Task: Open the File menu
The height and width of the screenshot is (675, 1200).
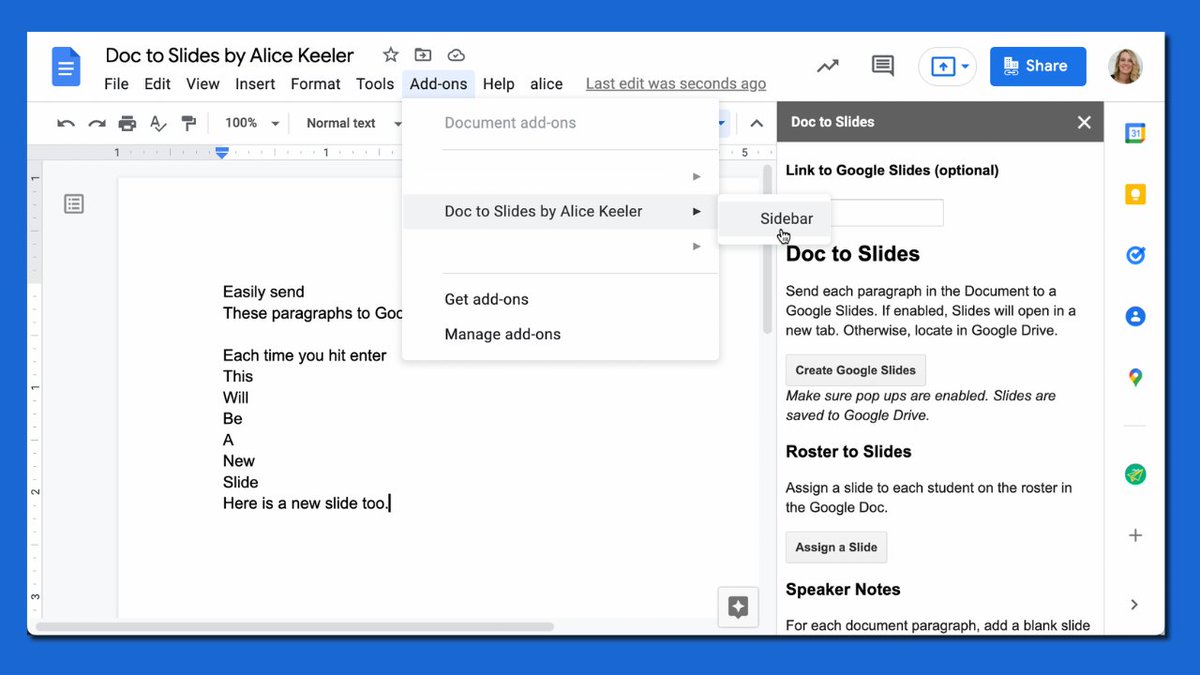Action: [x=116, y=84]
